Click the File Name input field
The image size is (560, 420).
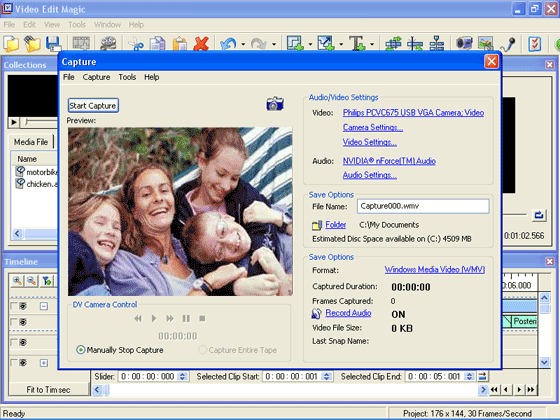click(423, 206)
